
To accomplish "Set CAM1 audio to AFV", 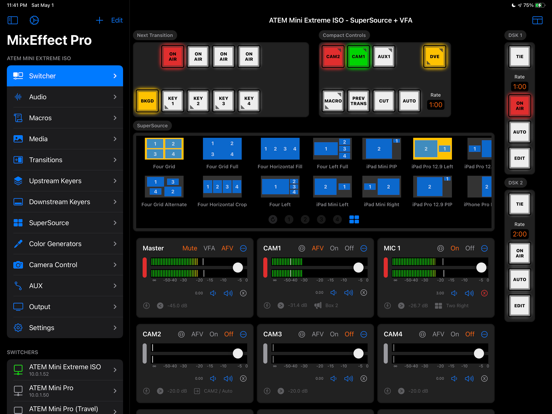I will [318, 248].
